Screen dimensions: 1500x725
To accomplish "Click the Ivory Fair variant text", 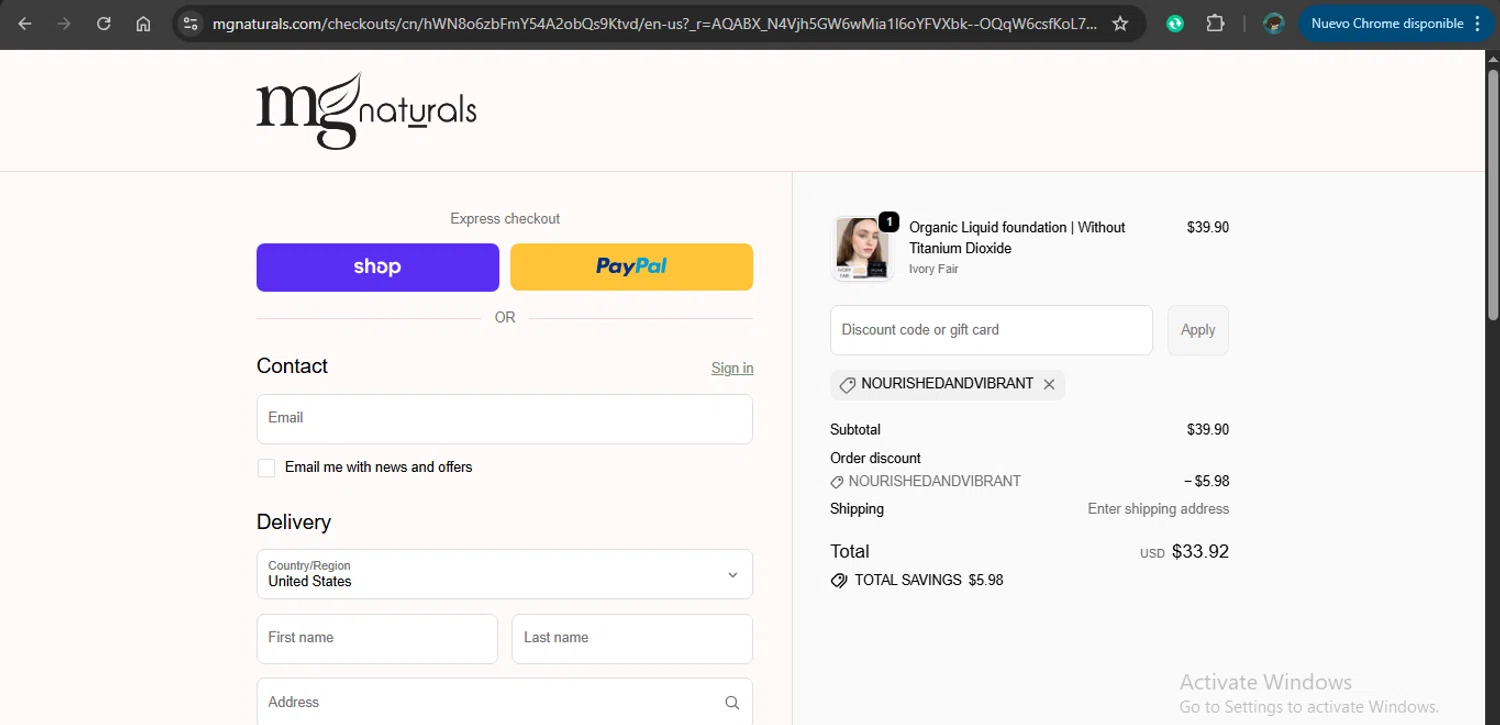I will 934,269.
